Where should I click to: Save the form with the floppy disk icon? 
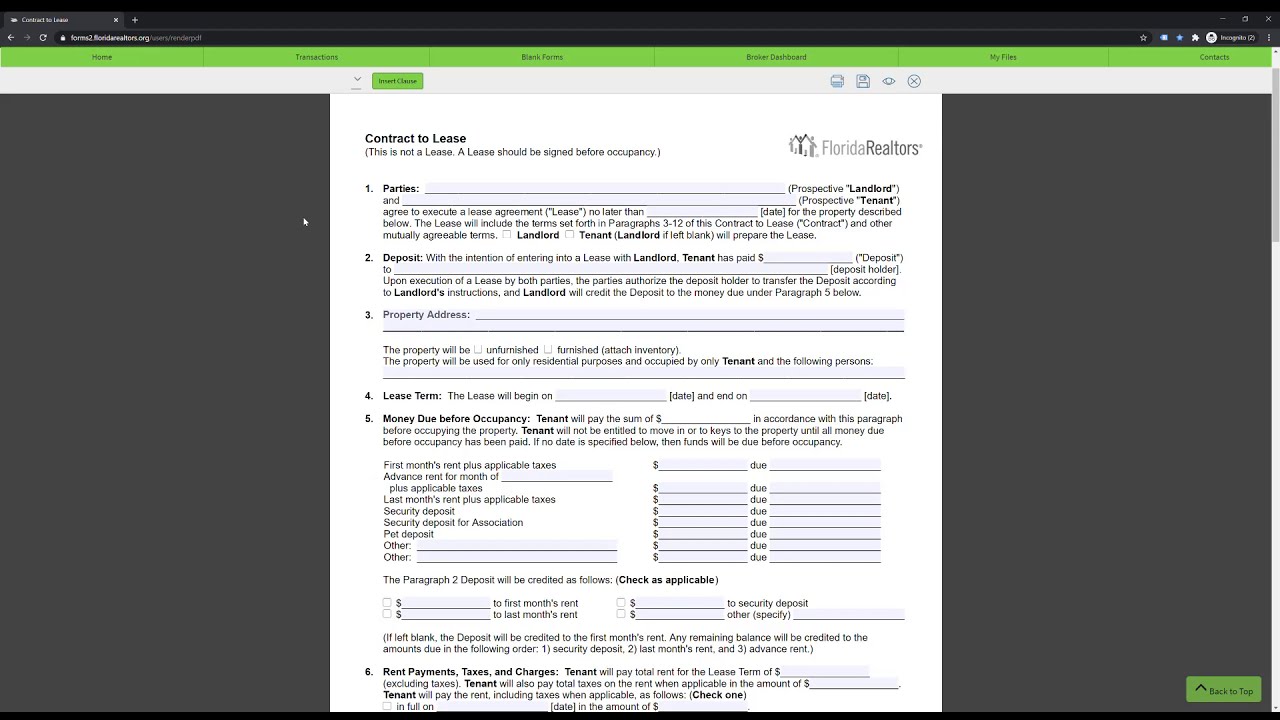tap(863, 81)
